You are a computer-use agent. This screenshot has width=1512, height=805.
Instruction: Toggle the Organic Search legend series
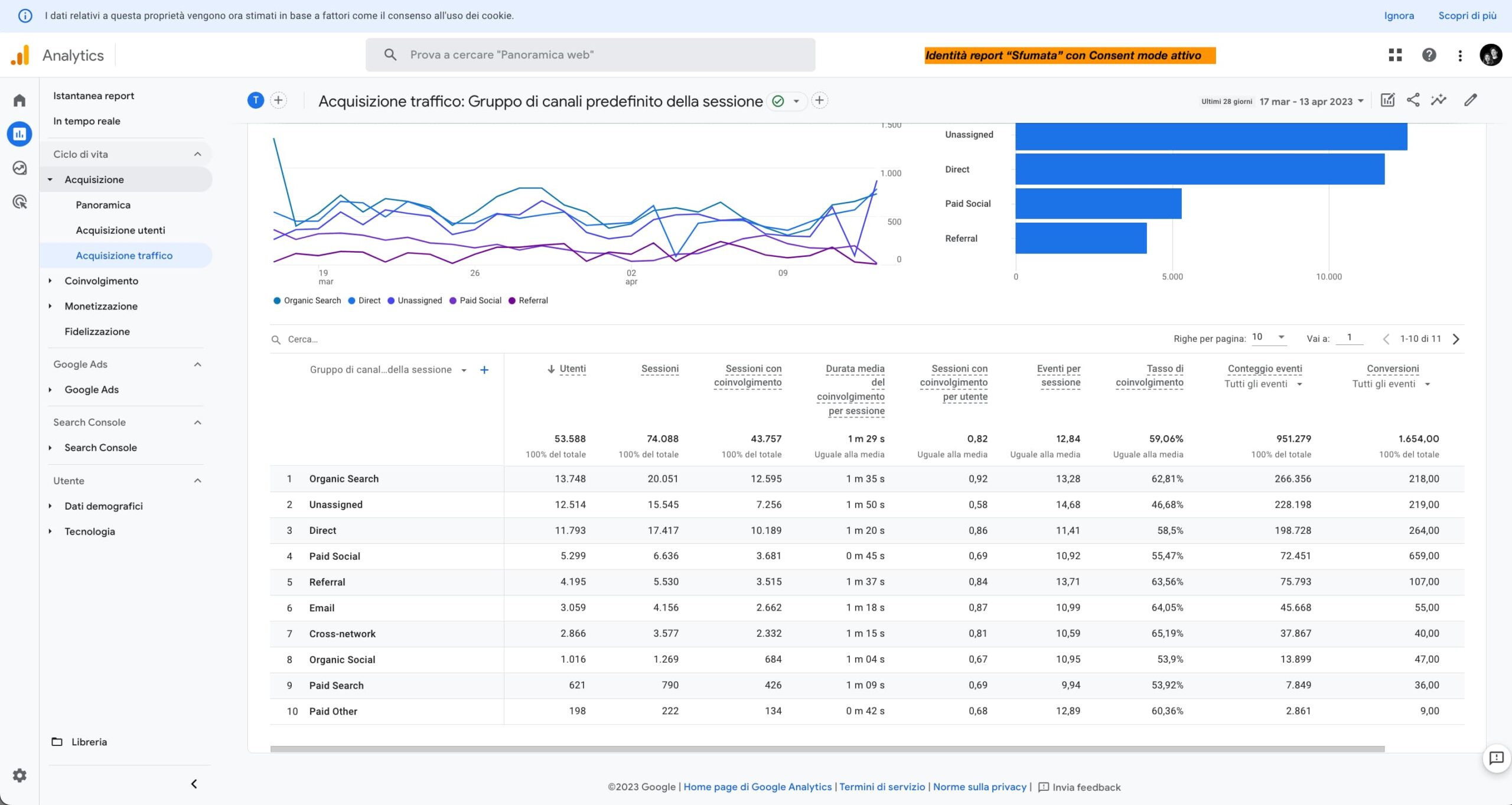pyautogui.click(x=307, y=301)
